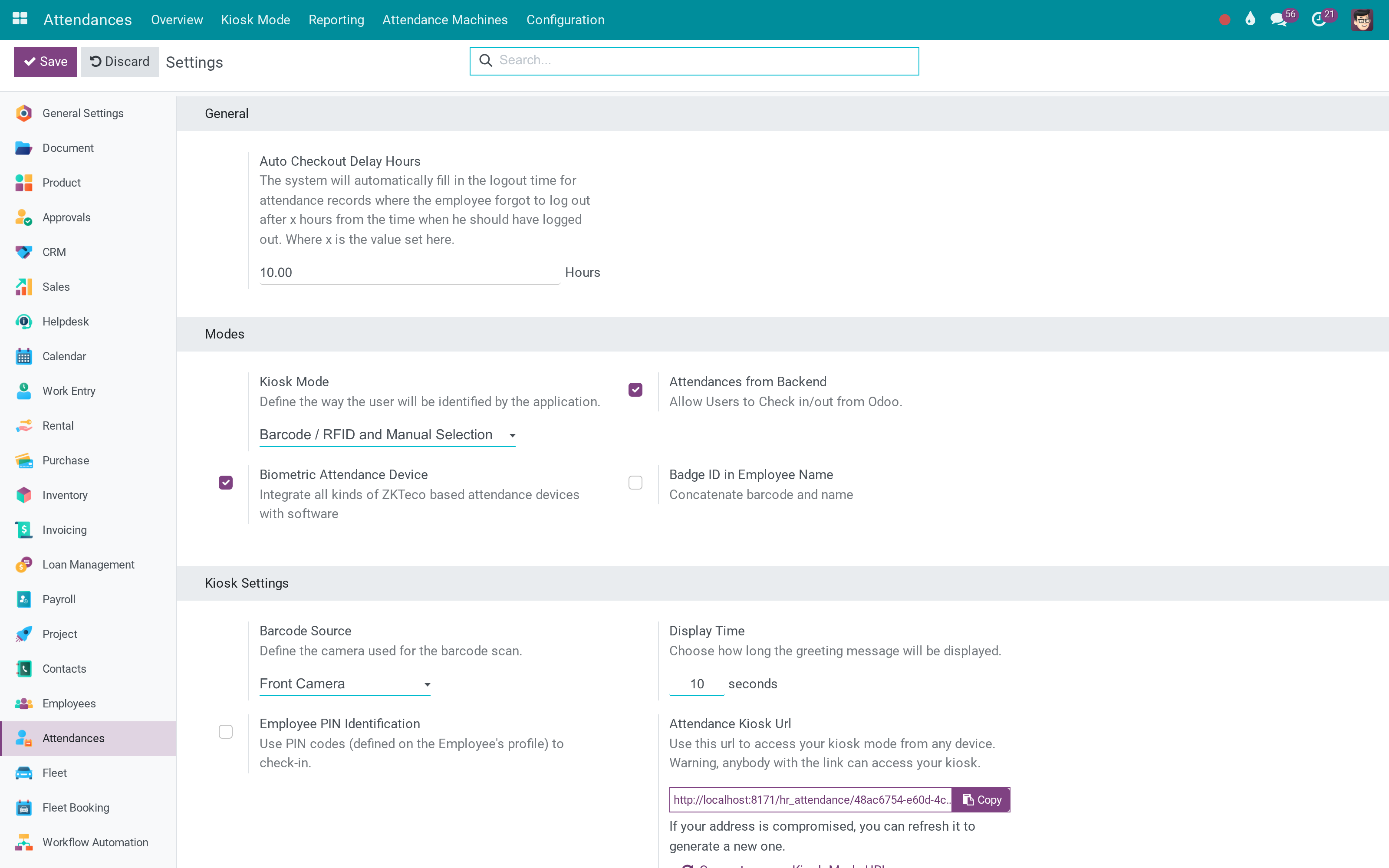Click the Attendance Kiosk URL field
The width and height of the screenshot is (1389, 868).
click(x=810, y=800)
